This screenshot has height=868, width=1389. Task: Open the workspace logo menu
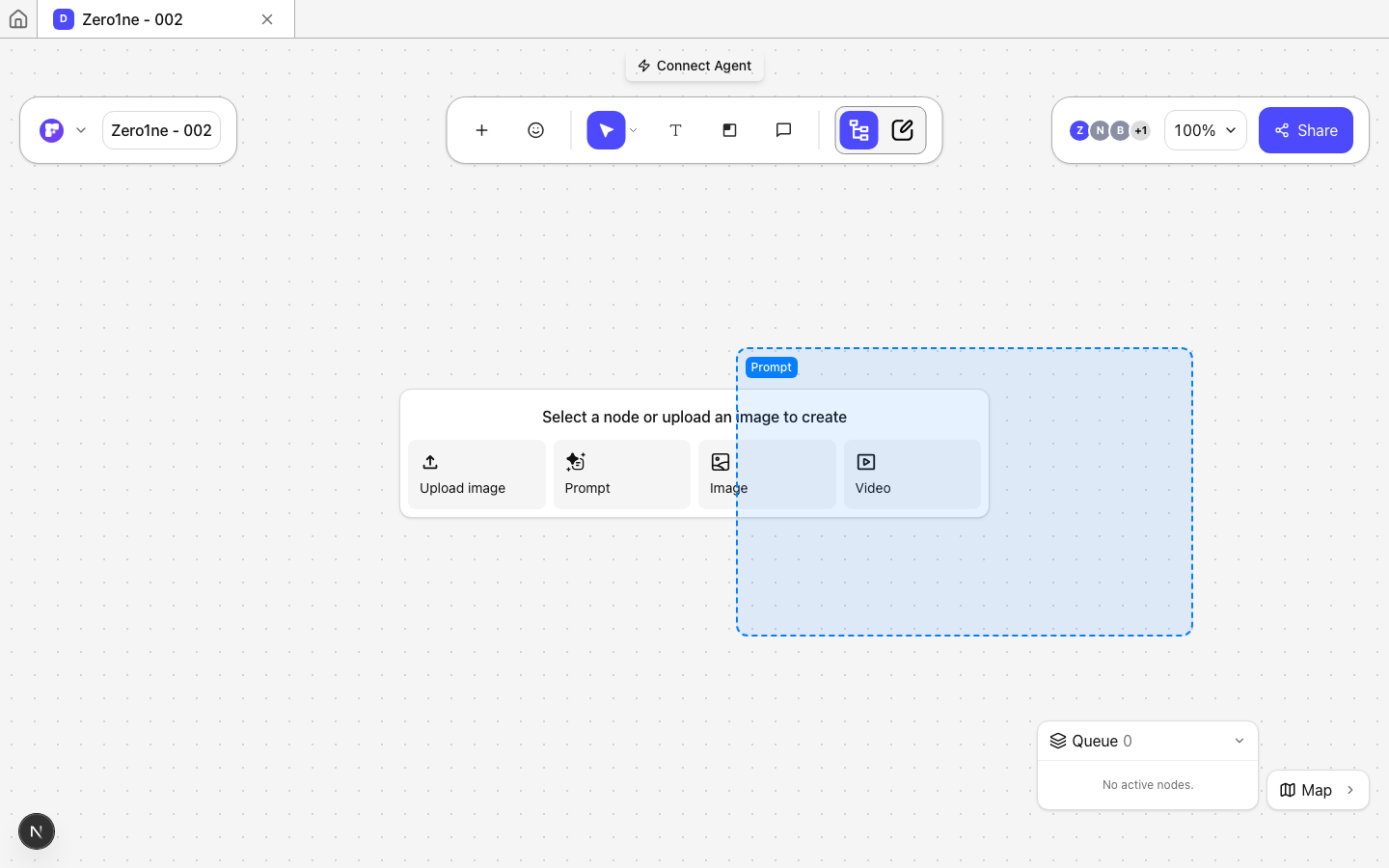[x=63, y=130]
